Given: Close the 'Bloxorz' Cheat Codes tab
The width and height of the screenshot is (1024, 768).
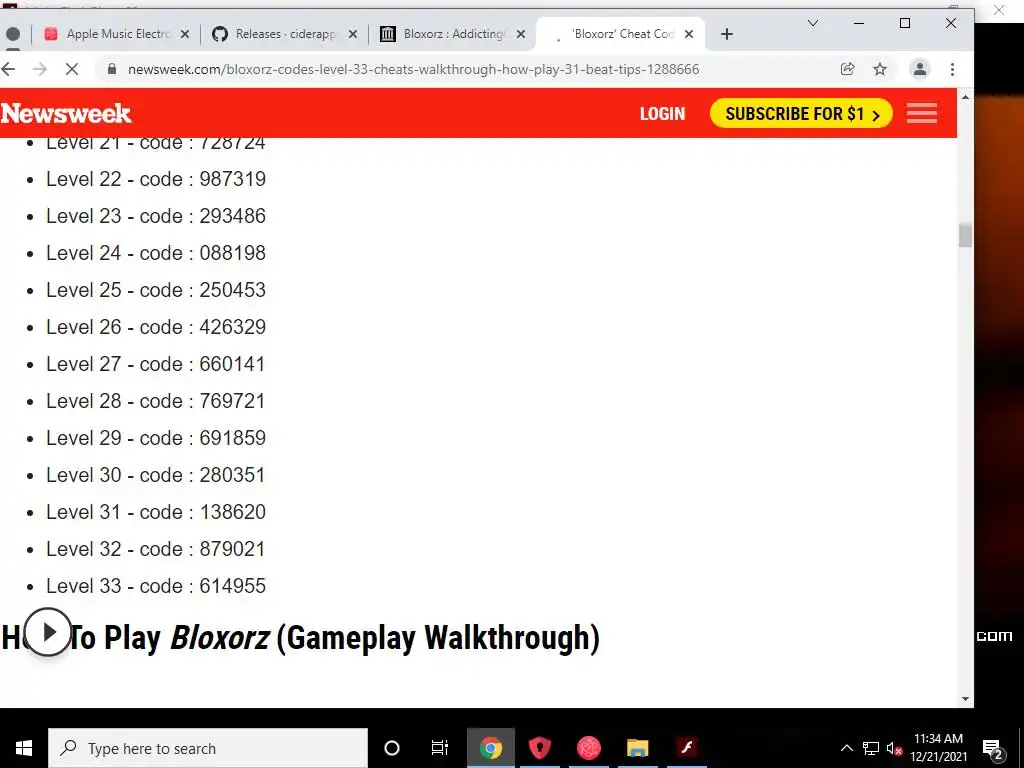Looking at the screenshot, I should [688, 34].
